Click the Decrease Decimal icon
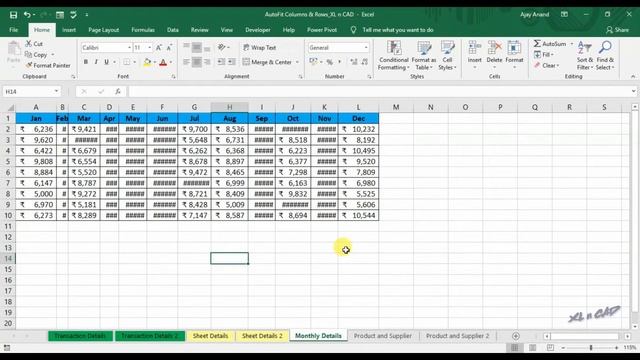The height and width of the screenshot is (360, 640). pyautogui.click(x=364, y=62)
